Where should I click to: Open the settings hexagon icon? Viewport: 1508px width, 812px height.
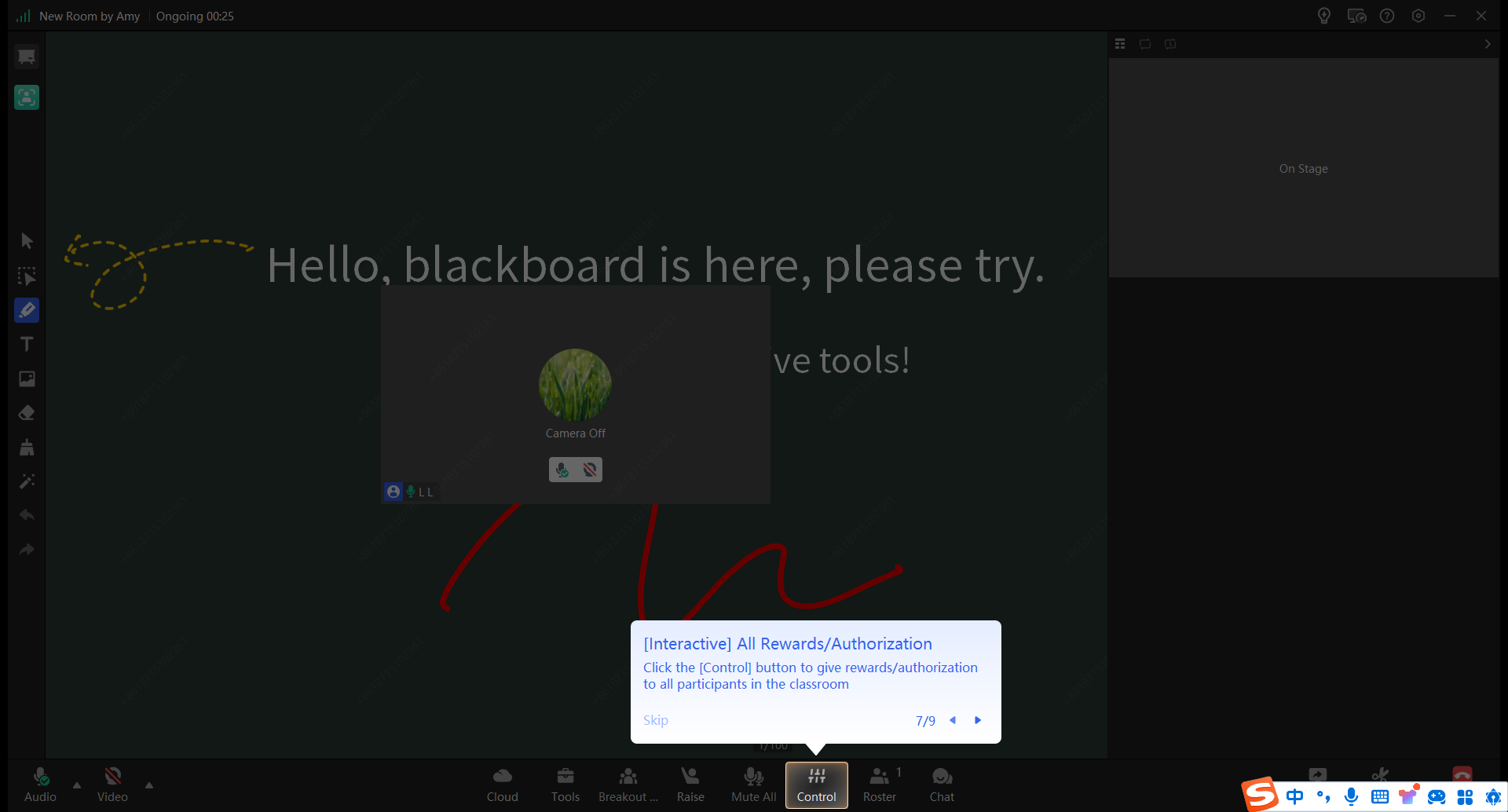click(x=1418, y=16)
